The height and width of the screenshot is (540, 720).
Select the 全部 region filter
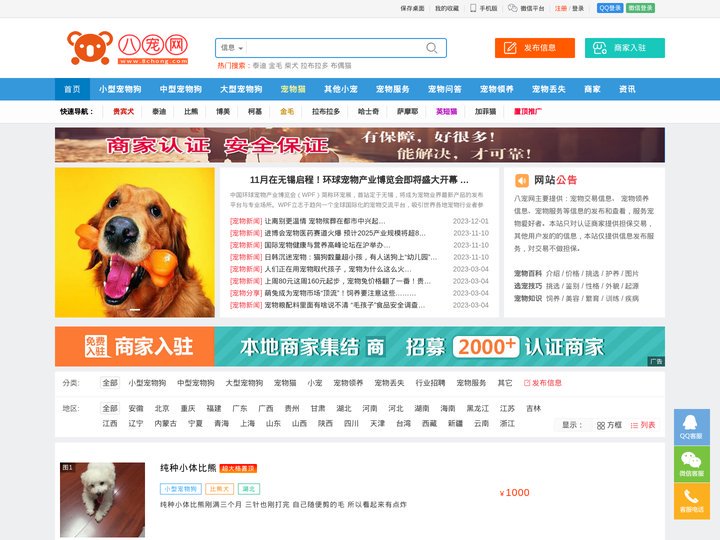click(110, 408)
